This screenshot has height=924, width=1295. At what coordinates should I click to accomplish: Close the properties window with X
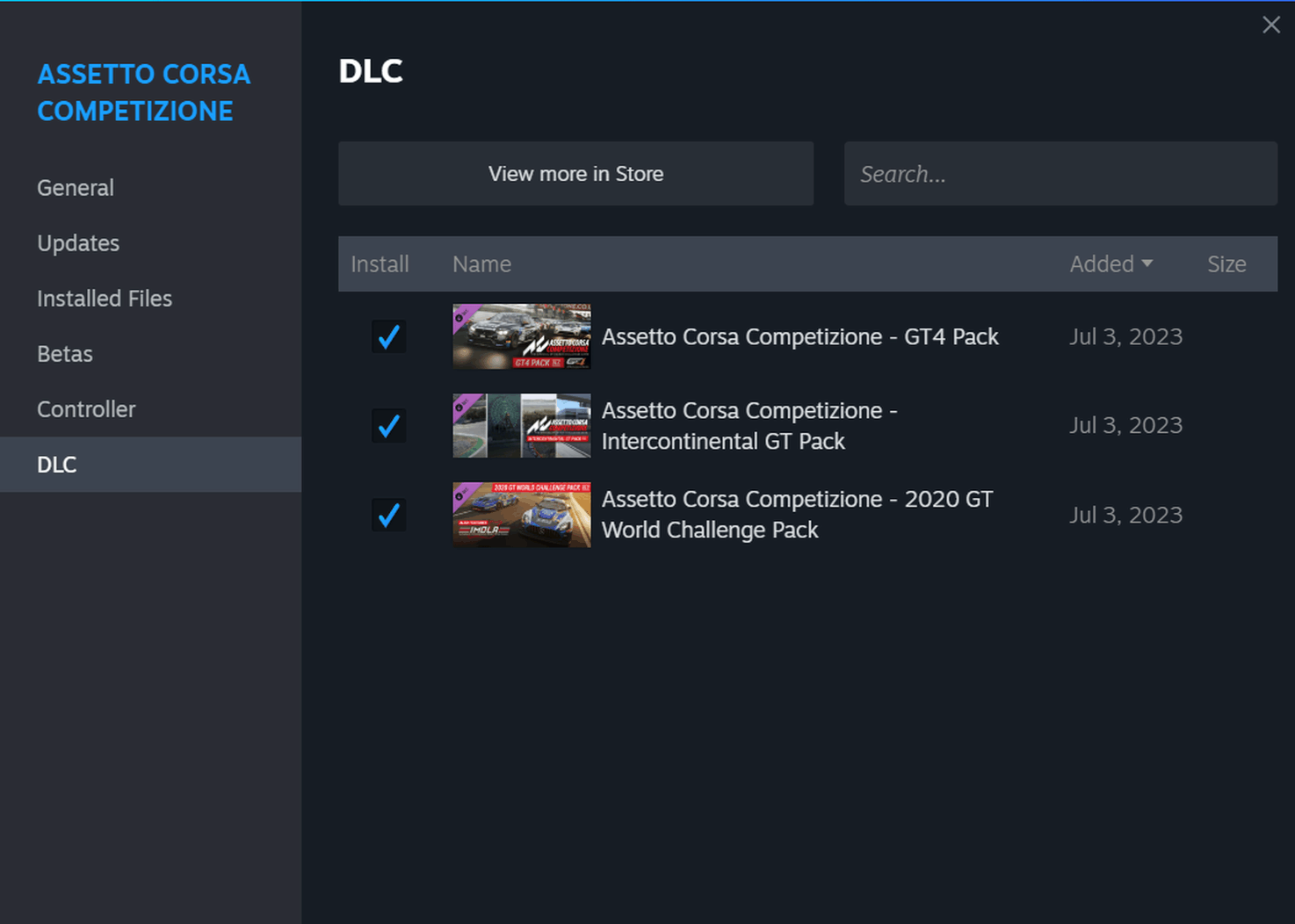(1270, 25)
